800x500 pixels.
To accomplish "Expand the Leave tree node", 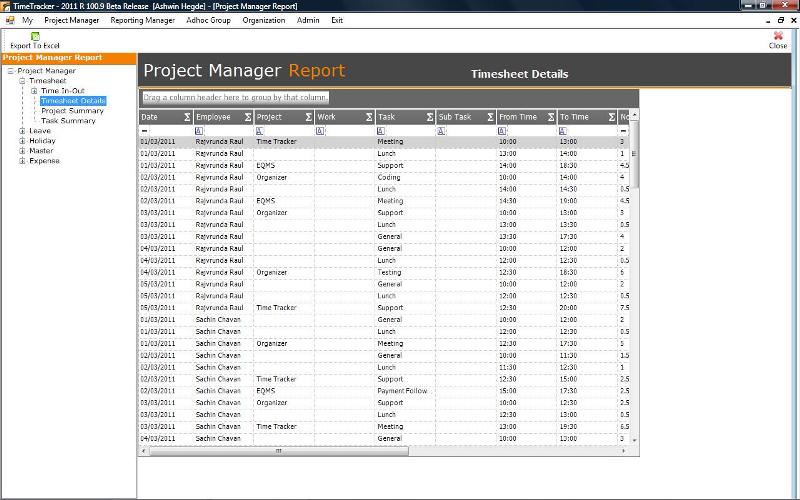I will 21,131.
